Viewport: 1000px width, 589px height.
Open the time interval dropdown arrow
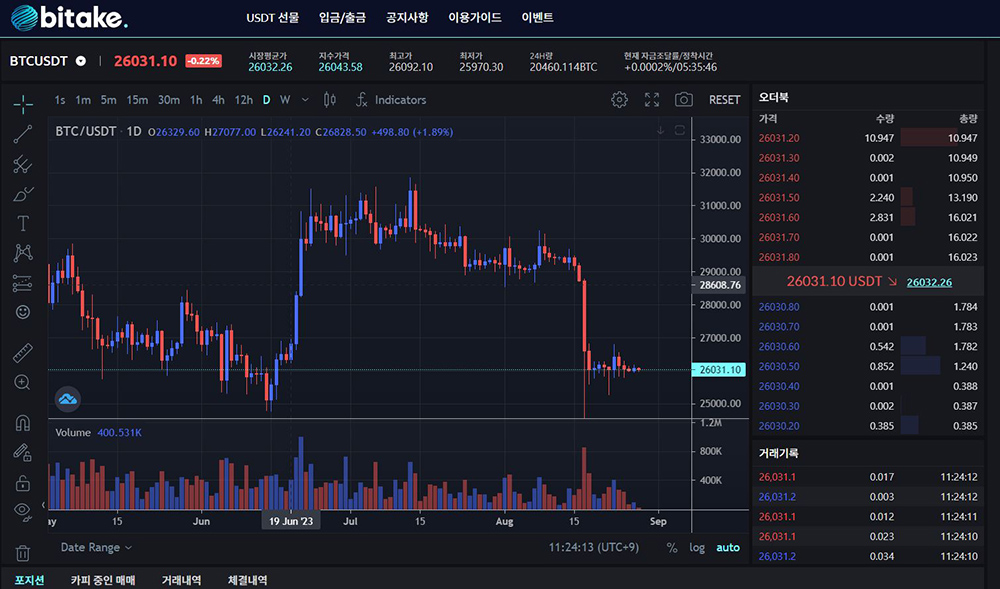point(304,100)
